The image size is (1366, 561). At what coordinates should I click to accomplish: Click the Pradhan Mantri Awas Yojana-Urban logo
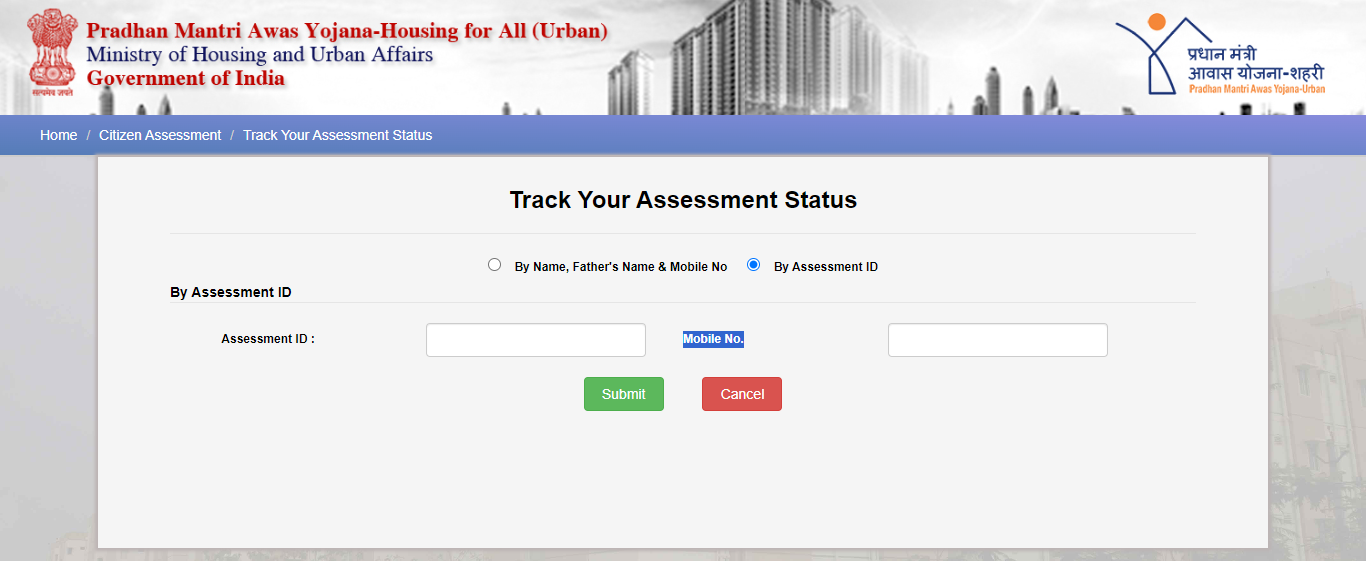click(x=1220, y=55)
